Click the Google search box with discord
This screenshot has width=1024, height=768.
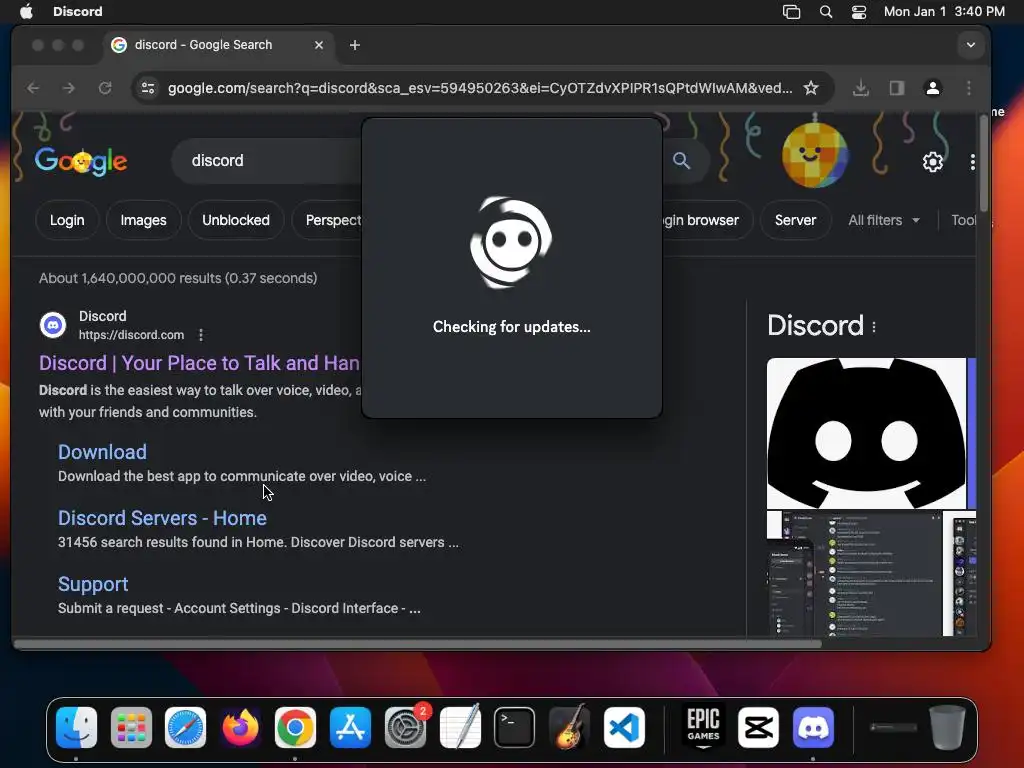point(268,161)
